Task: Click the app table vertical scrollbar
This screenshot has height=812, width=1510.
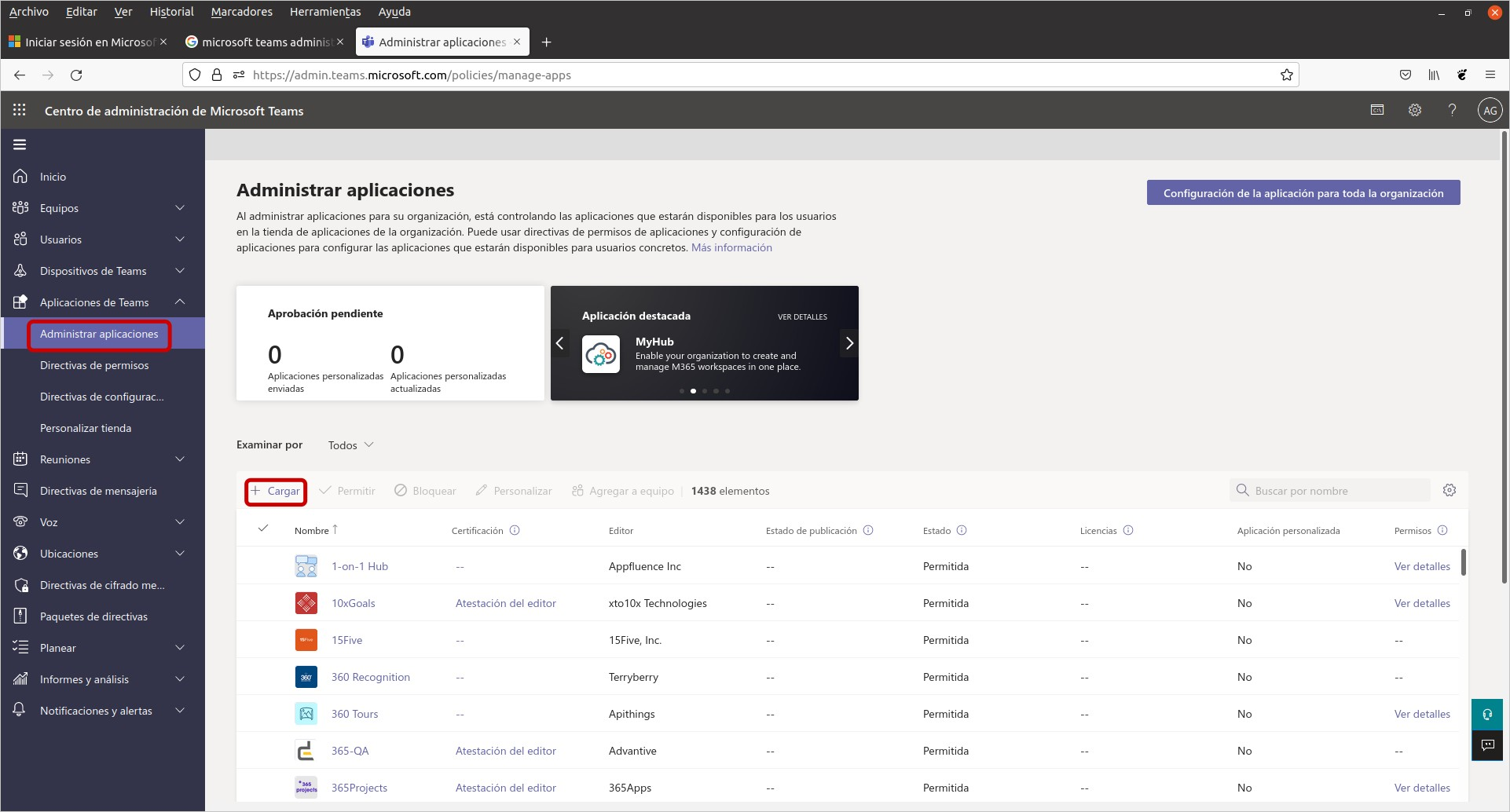Action: [x=1463, y=562]
